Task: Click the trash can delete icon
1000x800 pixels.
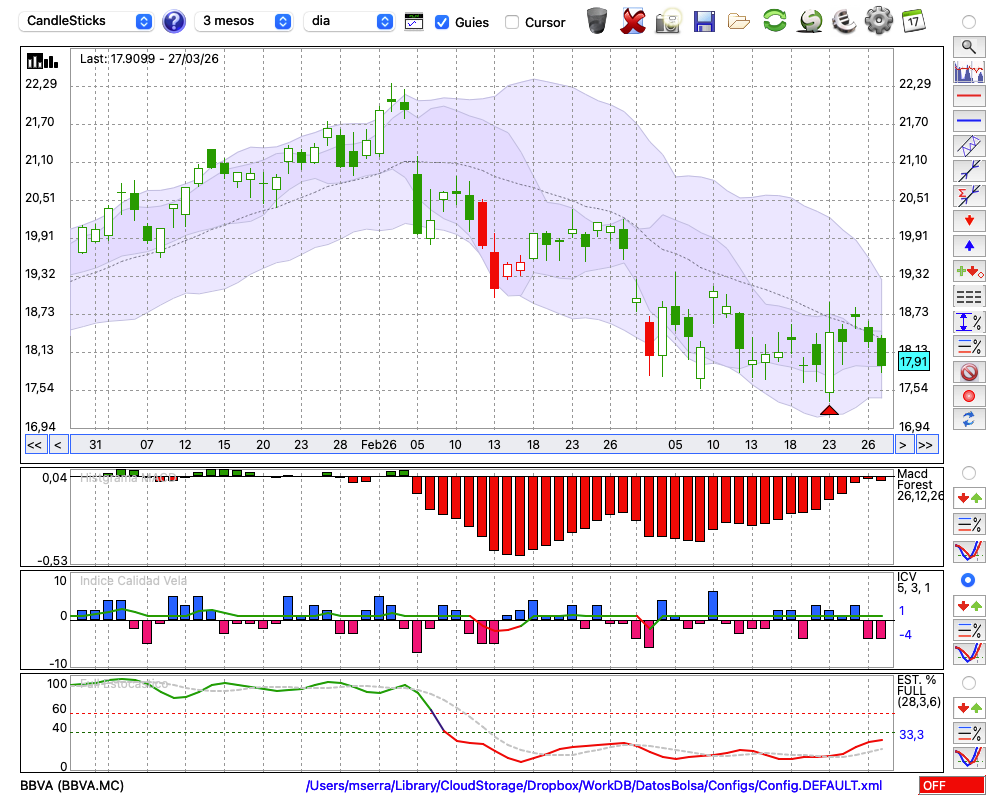Action: point(597,21)
